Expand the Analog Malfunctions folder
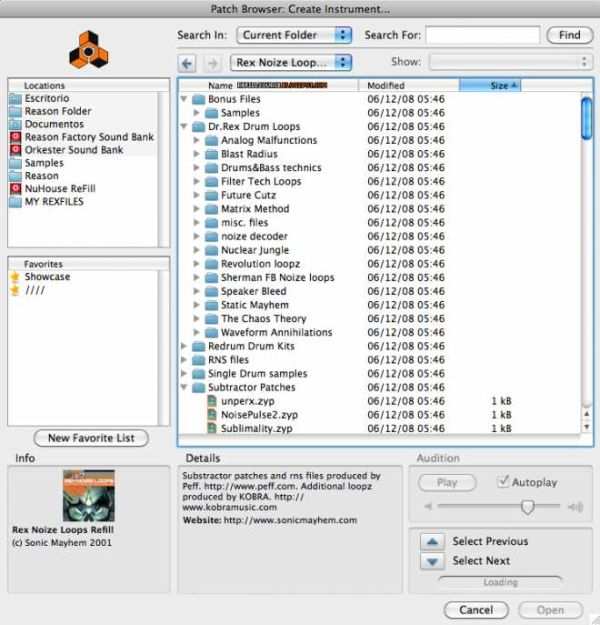 pos(196,140)
